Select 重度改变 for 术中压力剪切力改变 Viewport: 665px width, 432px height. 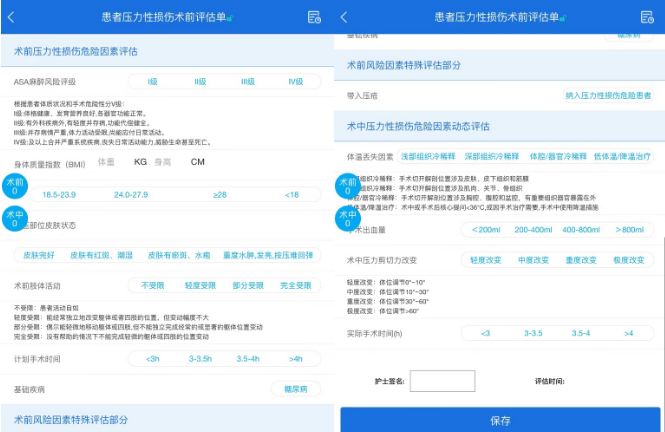point(581,260)
